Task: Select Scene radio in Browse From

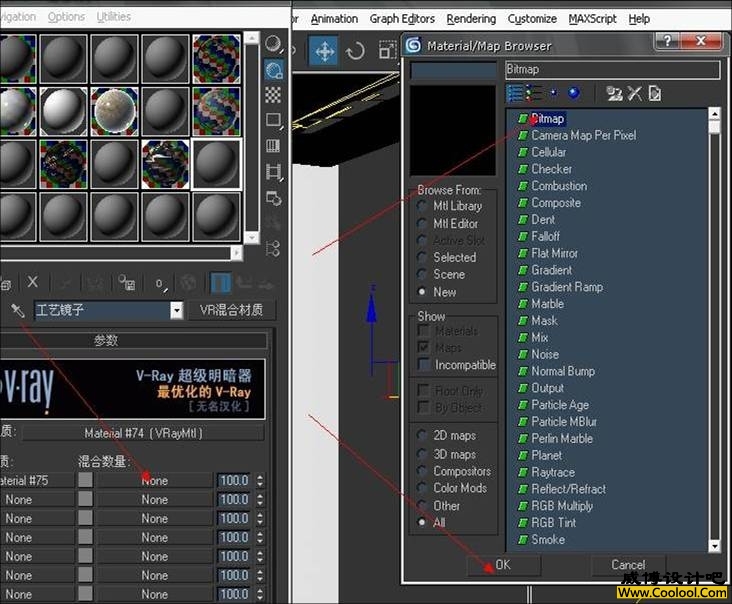Action: (422, 274)
